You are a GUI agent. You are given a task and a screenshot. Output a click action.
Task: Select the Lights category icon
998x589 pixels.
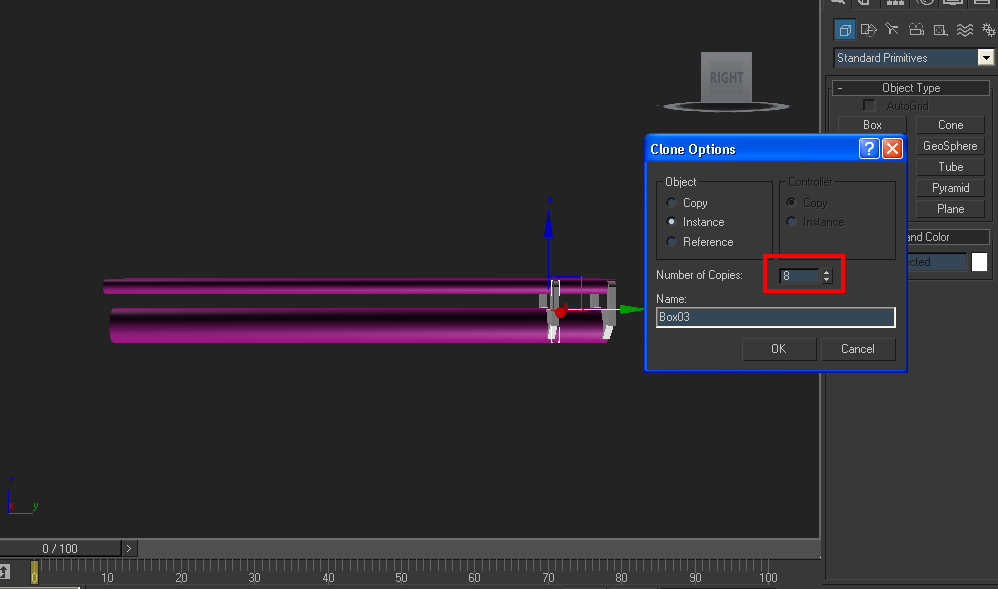pos(892,30)
